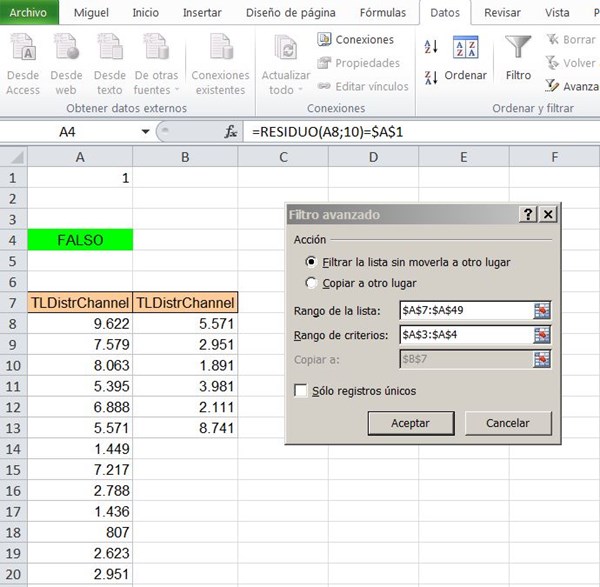This screenshot has width=600, height=587.
Task: Sort descending Z to A
Action: (x=431, y=78)
